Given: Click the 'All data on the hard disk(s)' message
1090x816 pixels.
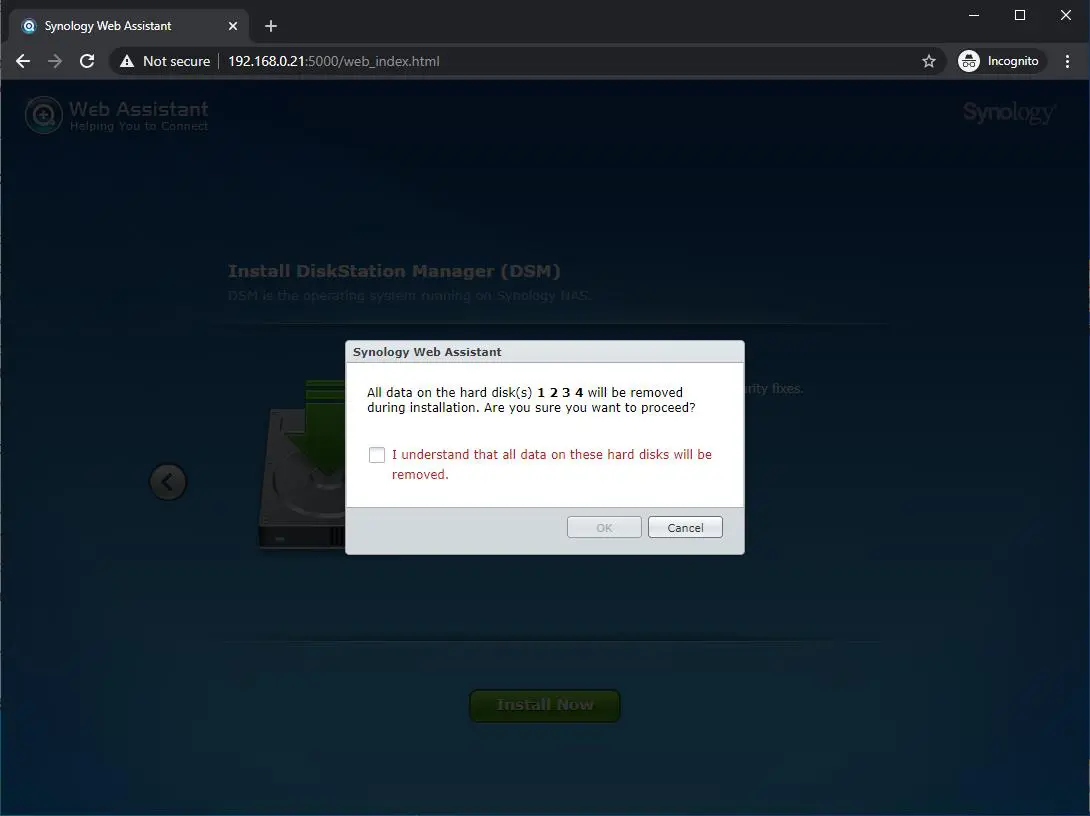Looking at the screenshot, I should [531, 400].
